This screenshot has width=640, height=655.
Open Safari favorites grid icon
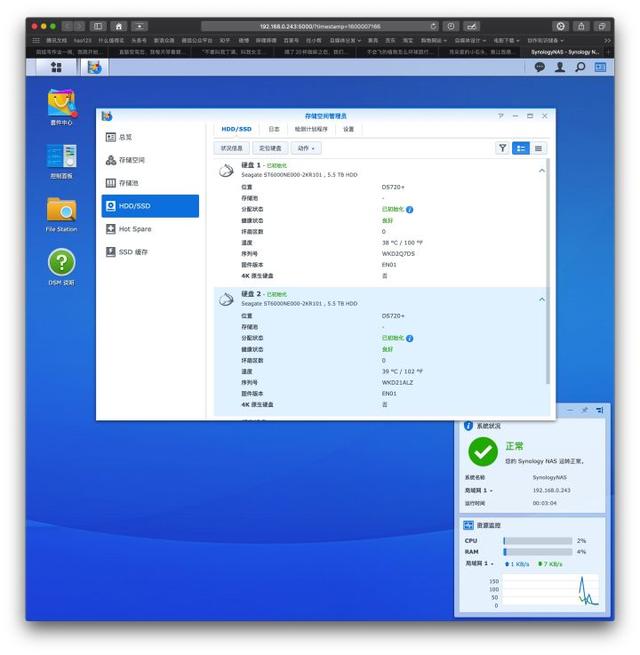(x=36, y=41)
